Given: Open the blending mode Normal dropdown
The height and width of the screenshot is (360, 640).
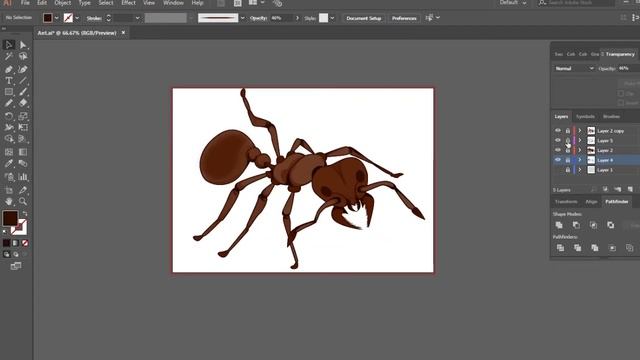Looking at the screenshot, I should pos(574,69).
